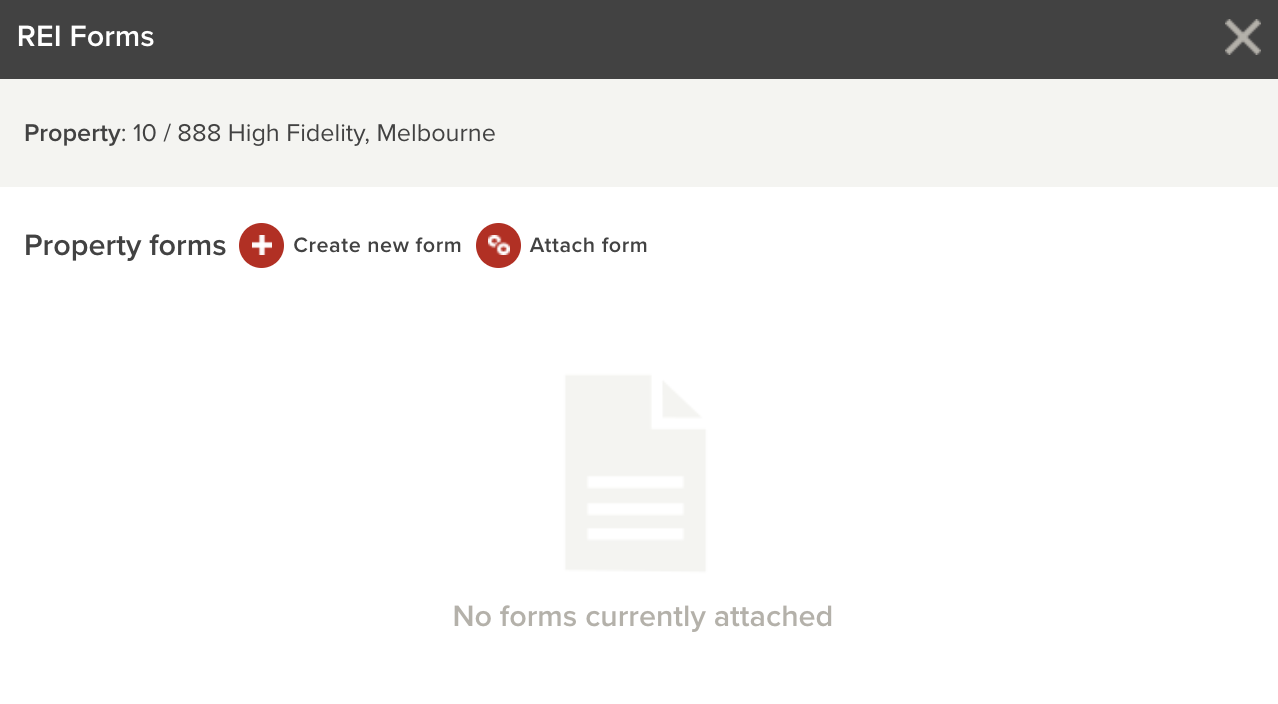This screenshot has width=1278, height=704.
Task: Click the white plus symbol to create a form
Action: [261, 245]
